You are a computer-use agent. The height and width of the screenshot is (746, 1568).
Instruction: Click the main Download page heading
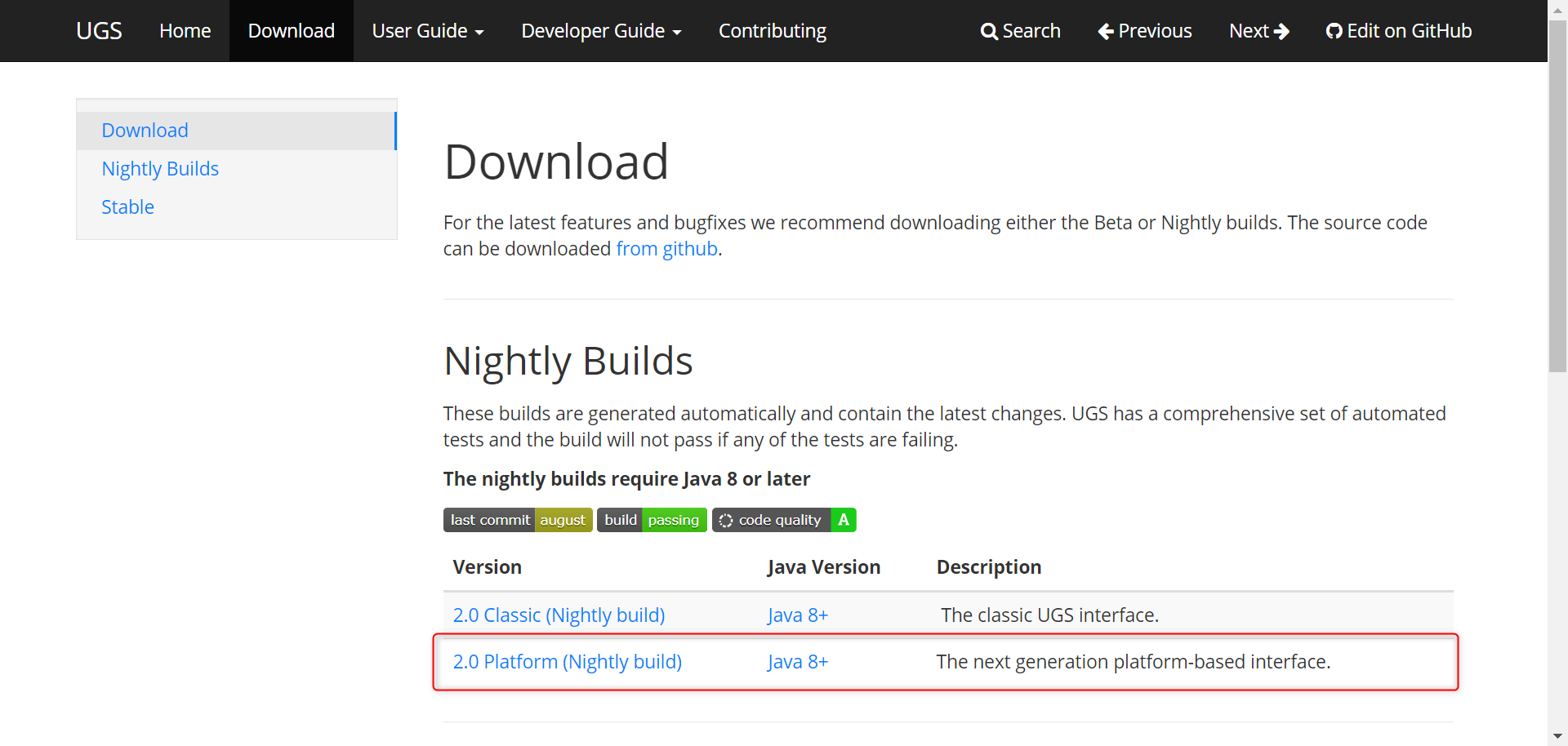coord(556,162)
